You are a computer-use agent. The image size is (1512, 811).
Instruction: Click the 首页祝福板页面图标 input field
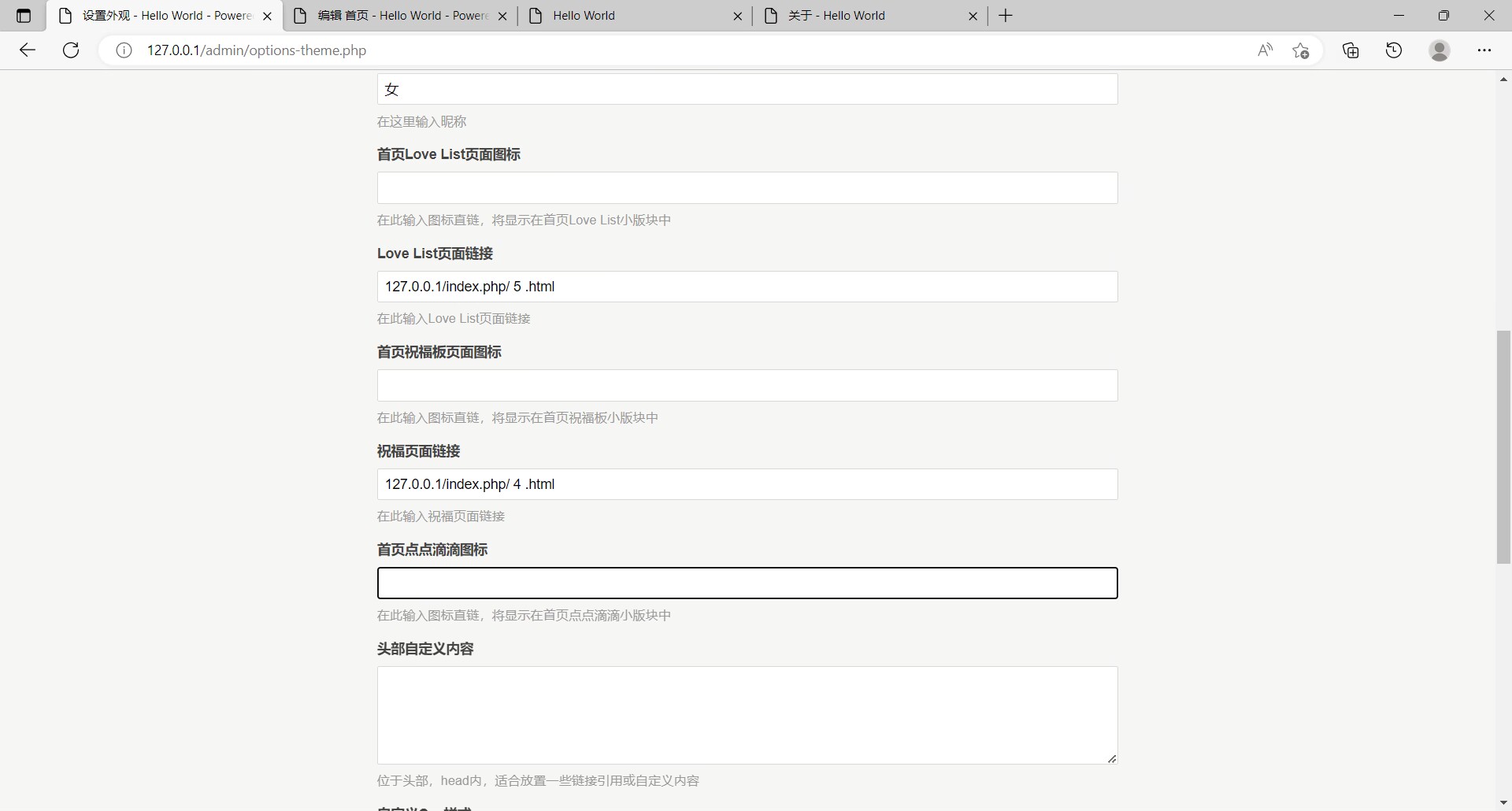747,386
